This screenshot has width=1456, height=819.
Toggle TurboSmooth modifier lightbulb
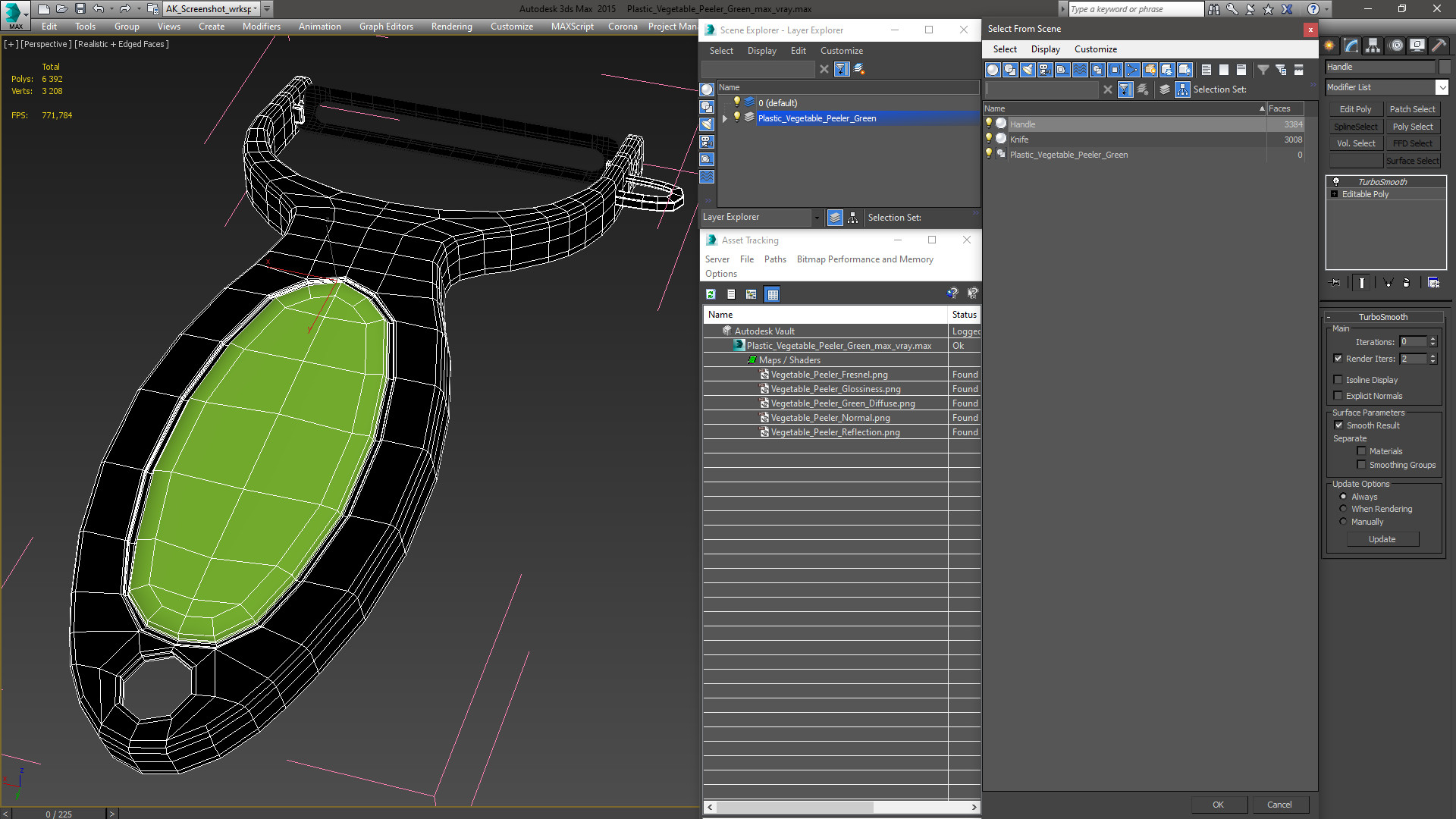pyautogui.click(x=1336, y=182)
